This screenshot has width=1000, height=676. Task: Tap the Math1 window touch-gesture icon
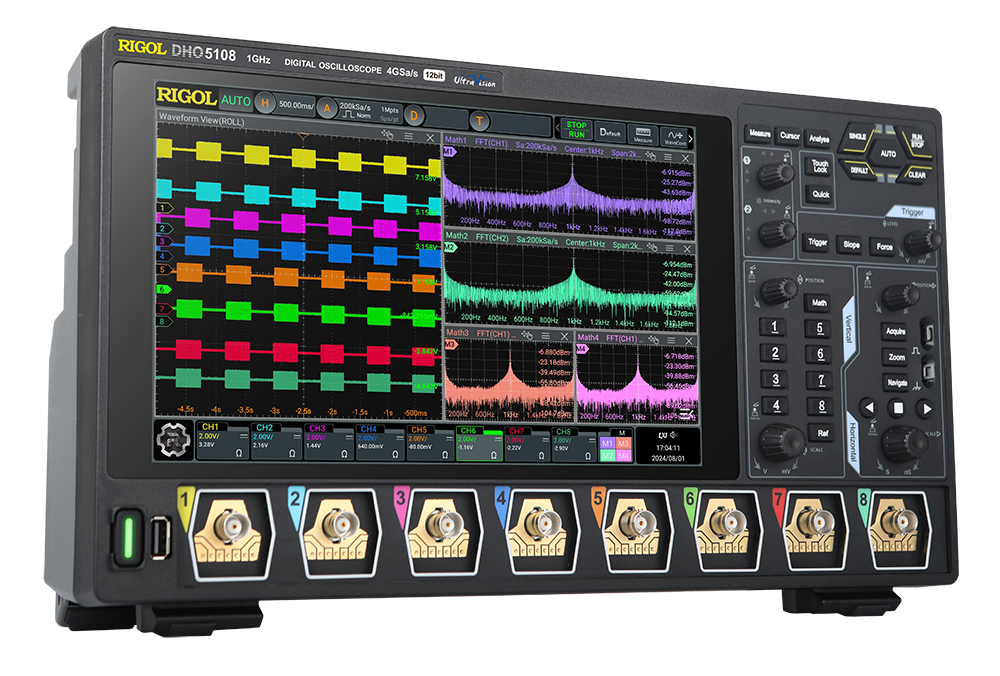click(651, 155)
